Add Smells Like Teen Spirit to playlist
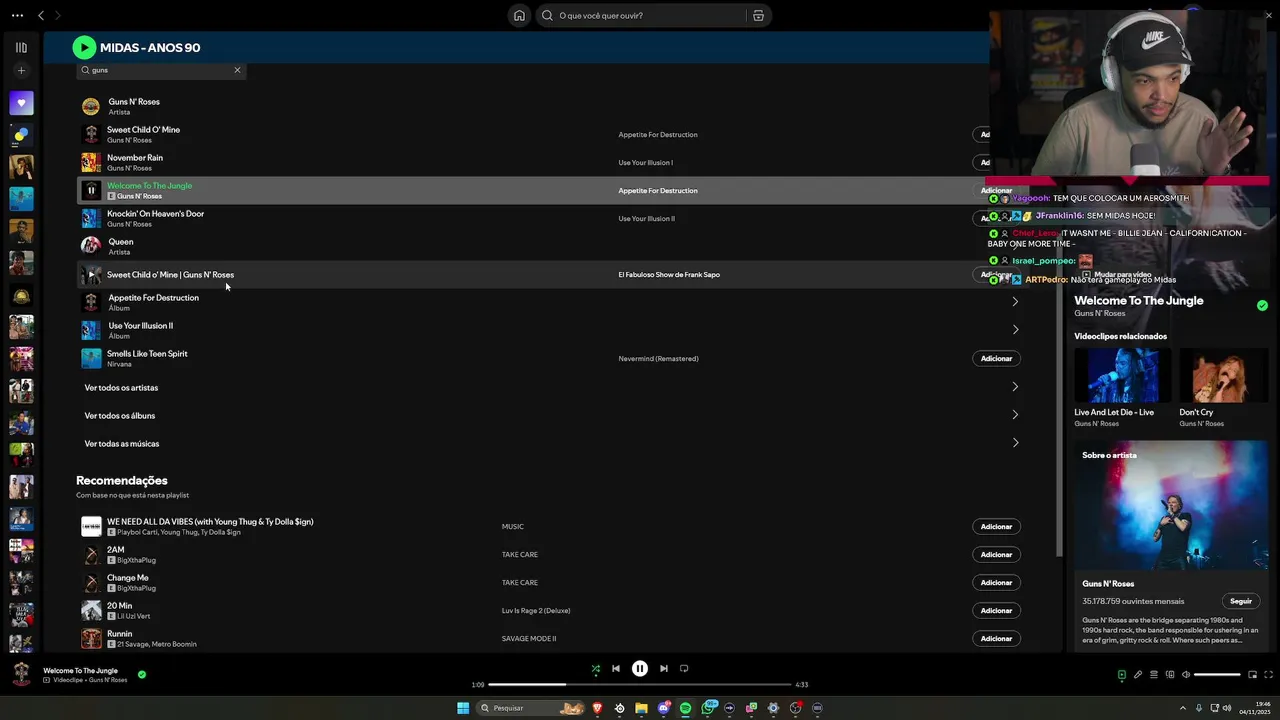Screen dimensions: 1280x720 pos(996,358)
